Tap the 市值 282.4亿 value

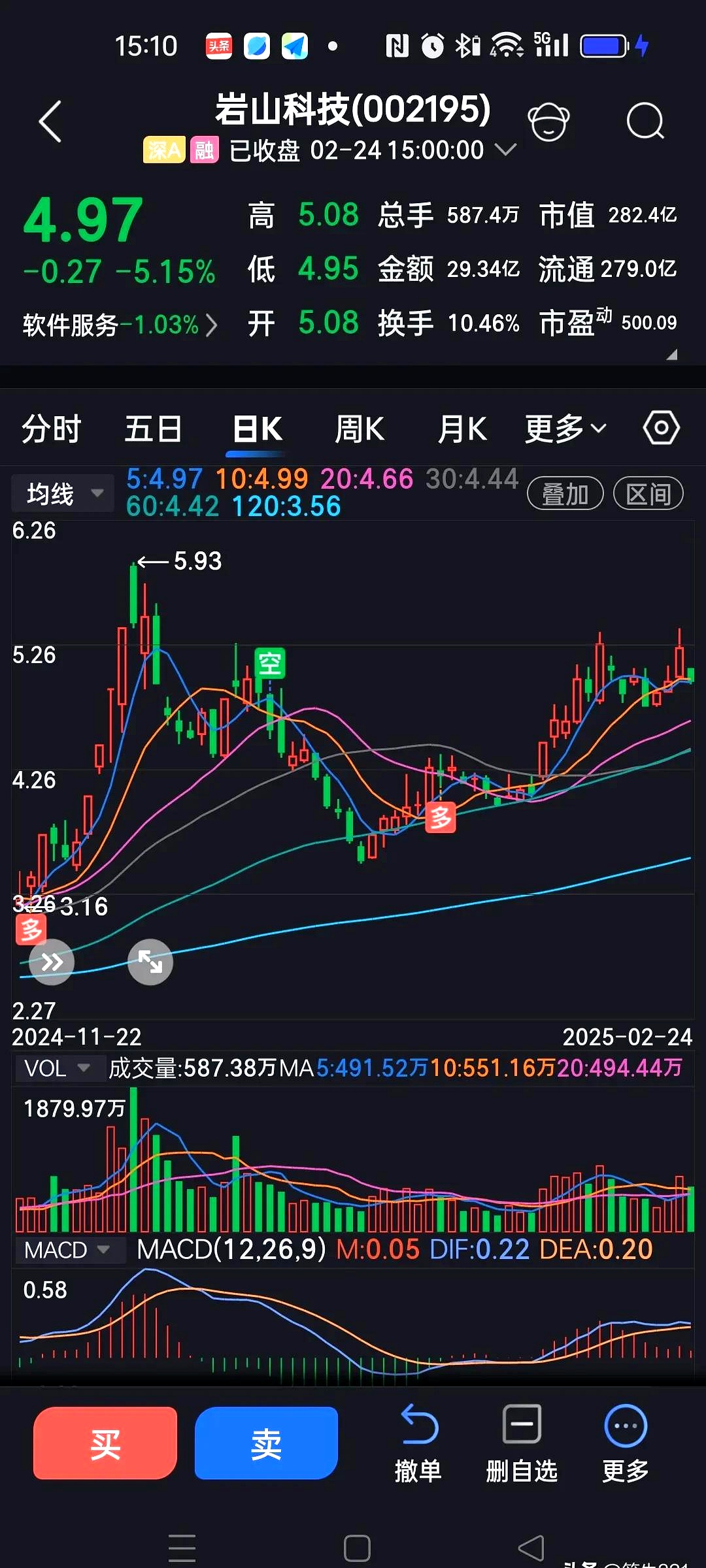point(643,215)
